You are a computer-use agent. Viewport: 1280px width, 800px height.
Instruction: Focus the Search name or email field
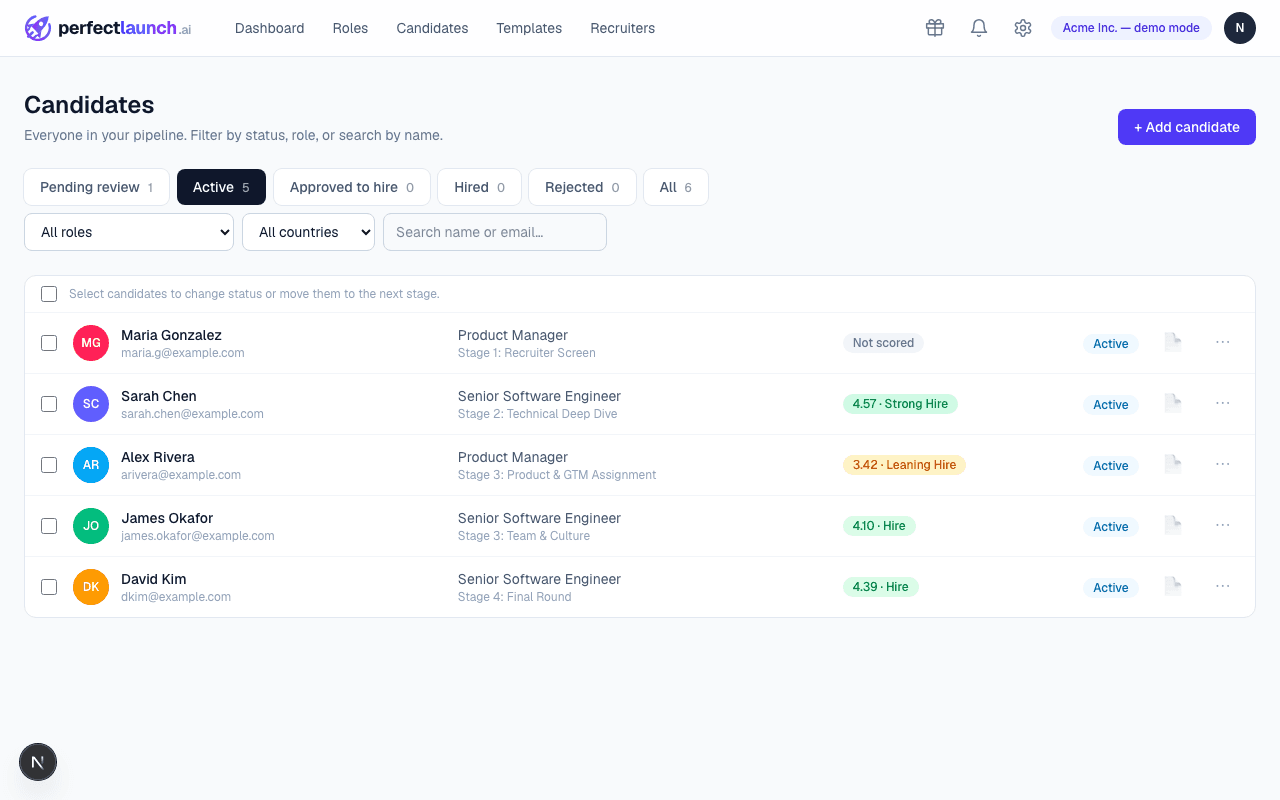(495, 232)
